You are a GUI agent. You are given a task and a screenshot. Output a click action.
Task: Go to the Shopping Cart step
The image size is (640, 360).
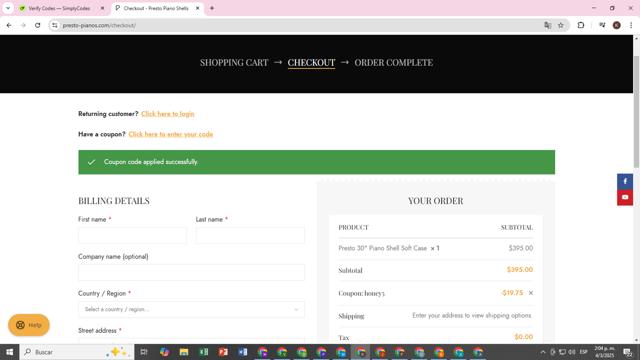pyautogui.click(x=234, y=62)
